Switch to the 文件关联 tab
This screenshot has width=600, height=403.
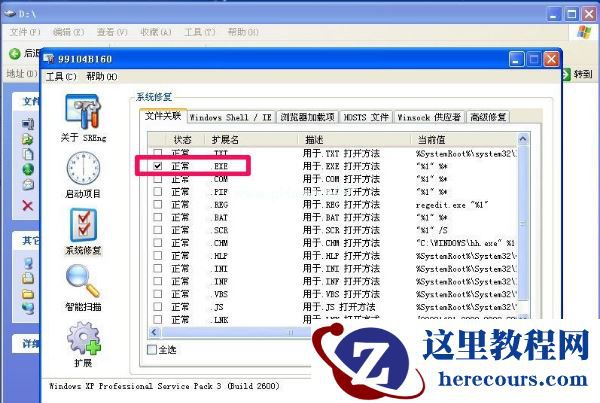tap(163, 116)
